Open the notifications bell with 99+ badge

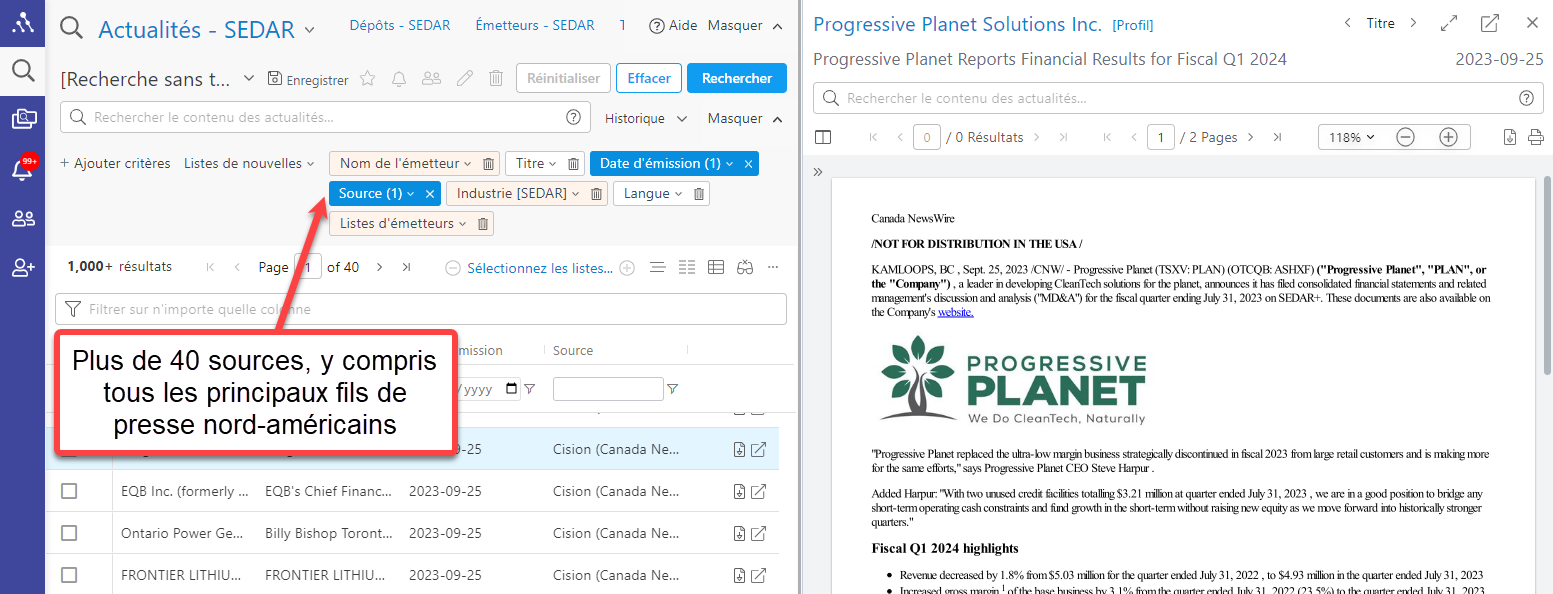point(22,168)
